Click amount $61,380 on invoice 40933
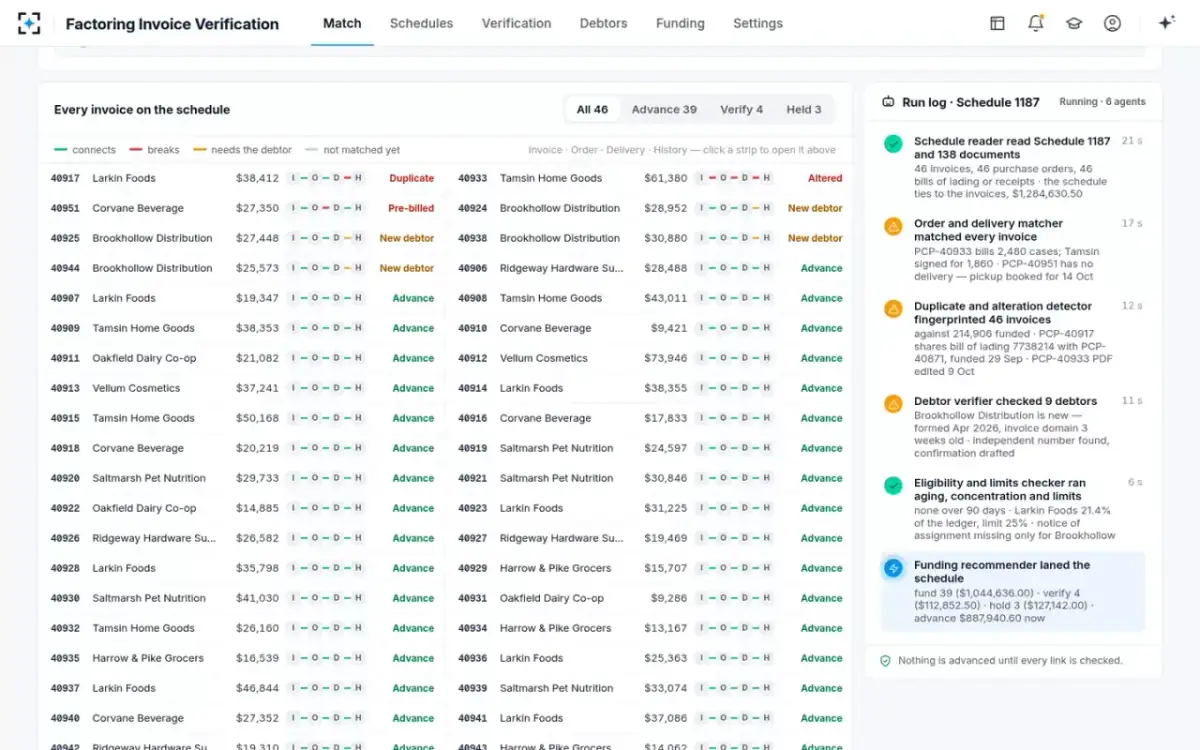The width and height of the screenshot is (1200, 750). tap(666, 178)
